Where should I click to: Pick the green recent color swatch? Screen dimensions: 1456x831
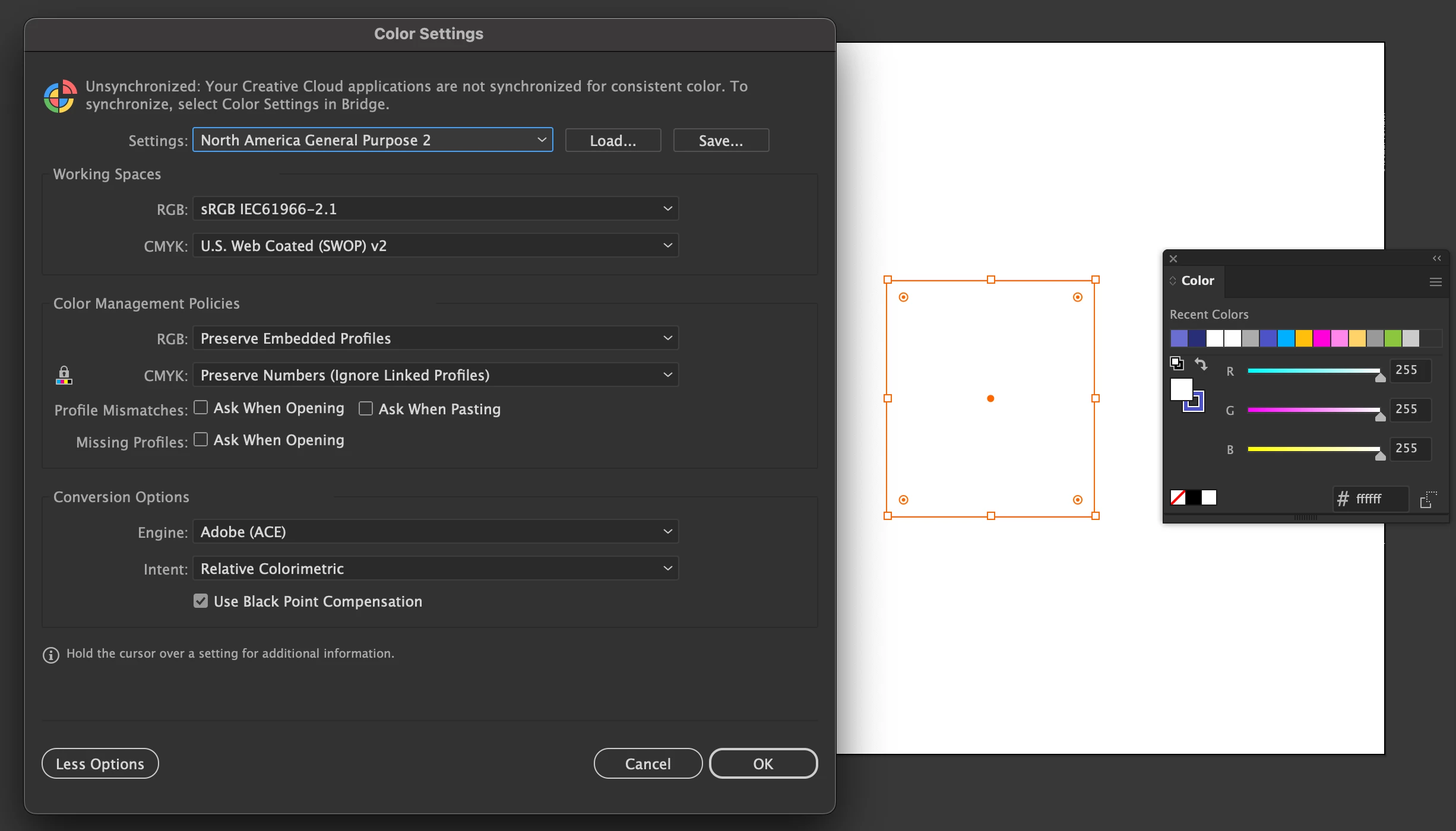(x=1392, y=338)
